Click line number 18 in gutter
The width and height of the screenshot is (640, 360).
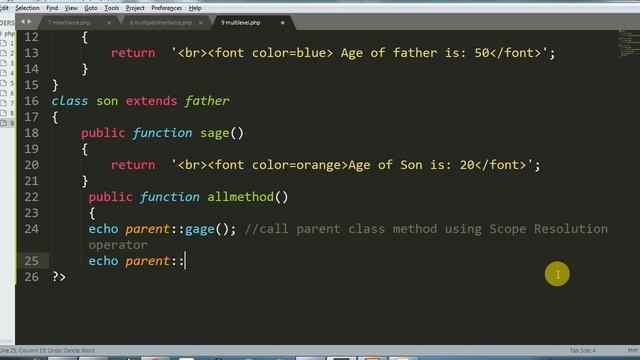point(31,133)
